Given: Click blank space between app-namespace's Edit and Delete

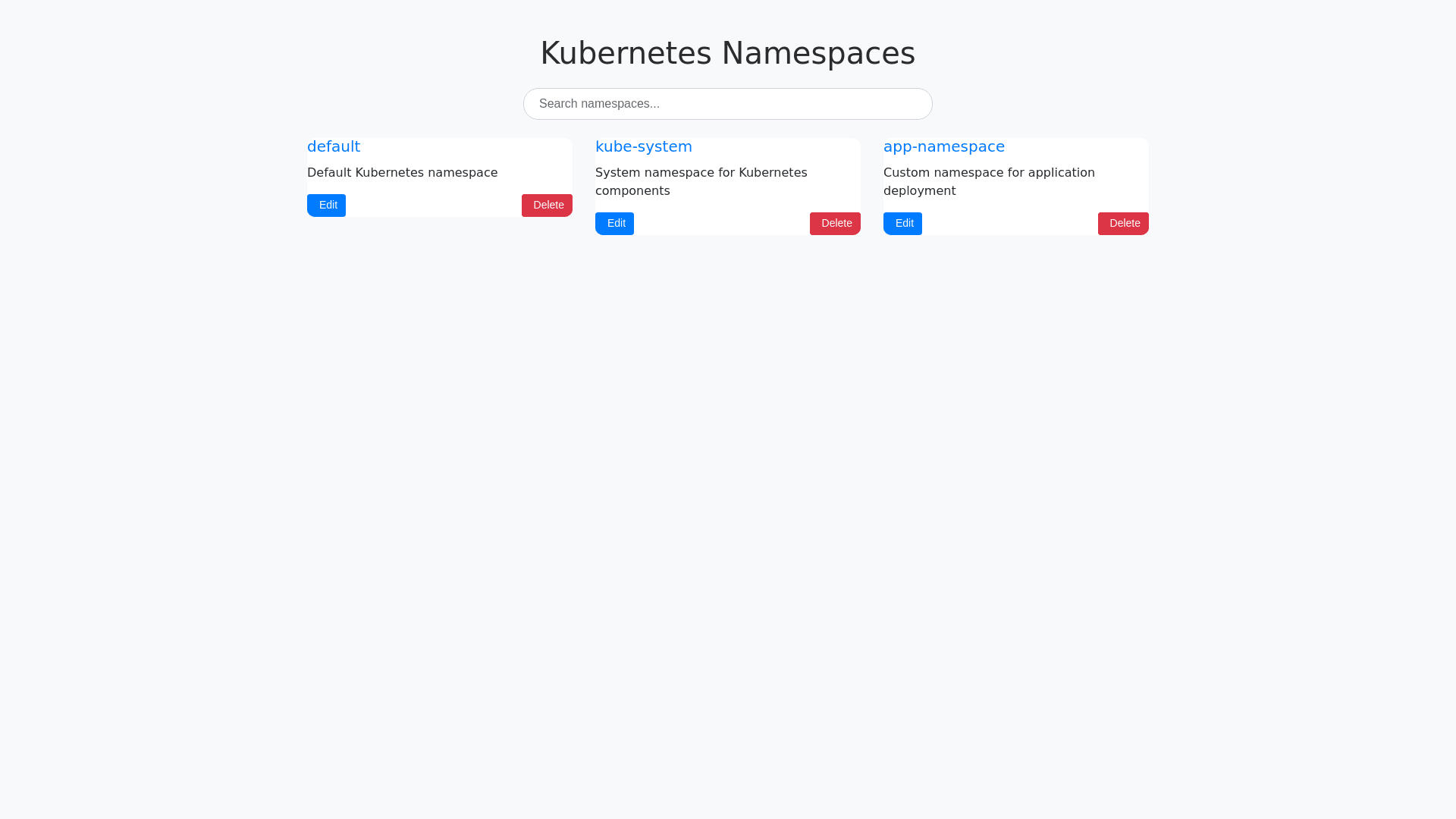Looking at the screenshot, I should (1009, 224).
